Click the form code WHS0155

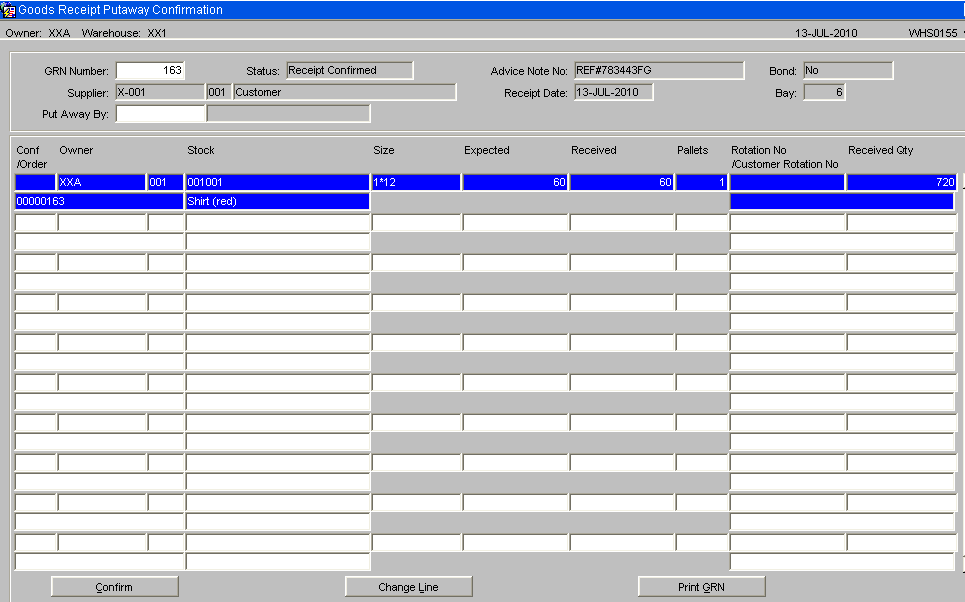pos(933,33)
